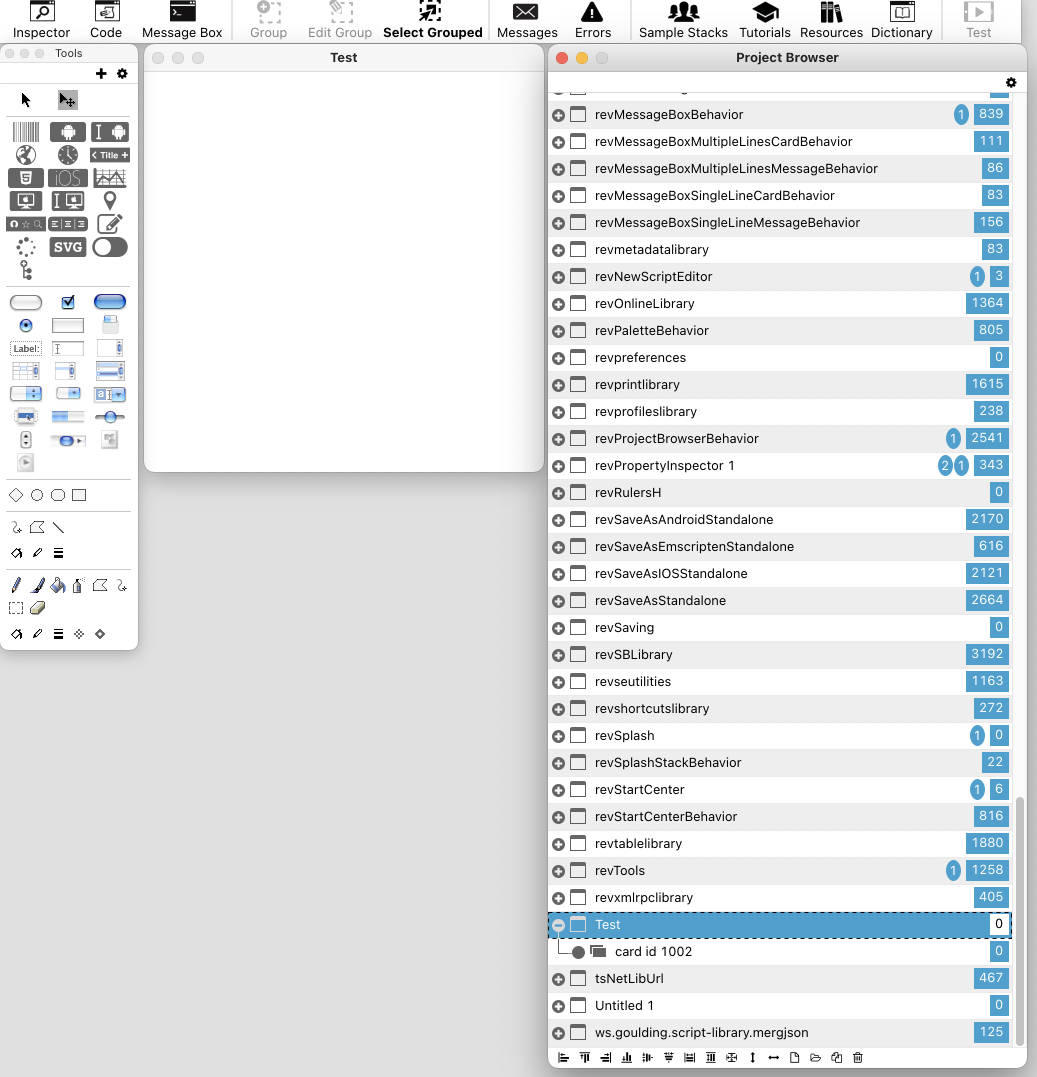Expand the revPropertyInspector 1 stack
The height and width of the screenshot is (1077, 1037).
click(x=558, y=466)
